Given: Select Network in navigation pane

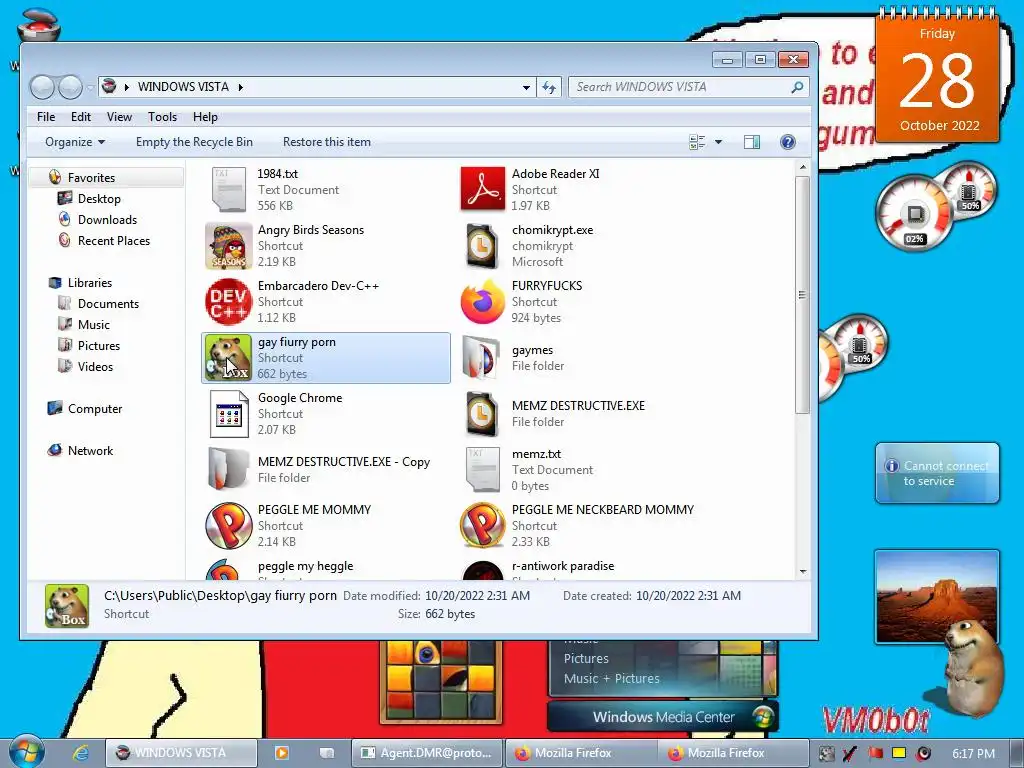Looking at the screenshot, I should 90,451.
